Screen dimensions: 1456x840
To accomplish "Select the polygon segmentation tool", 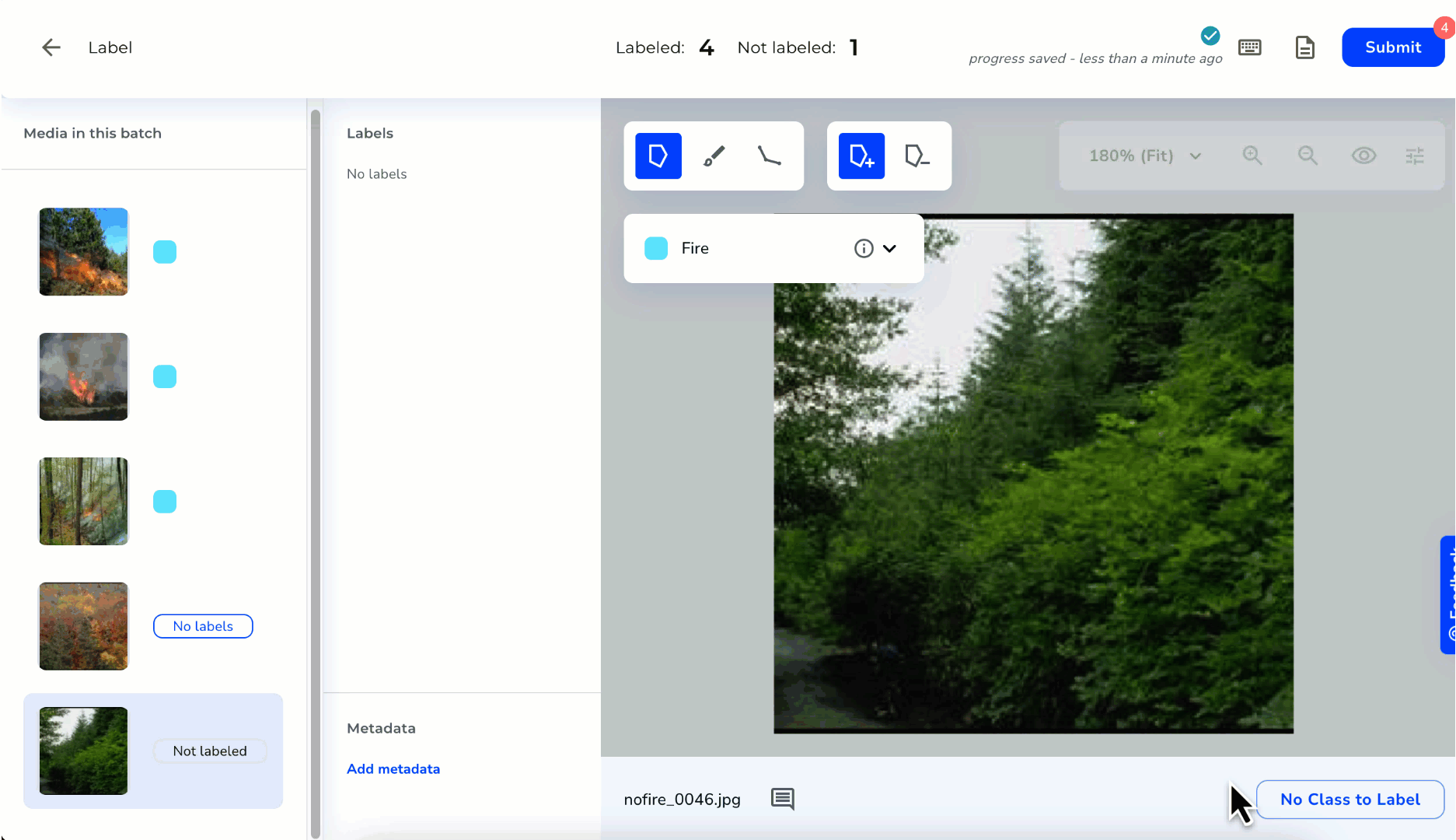I will click(658, 156).
